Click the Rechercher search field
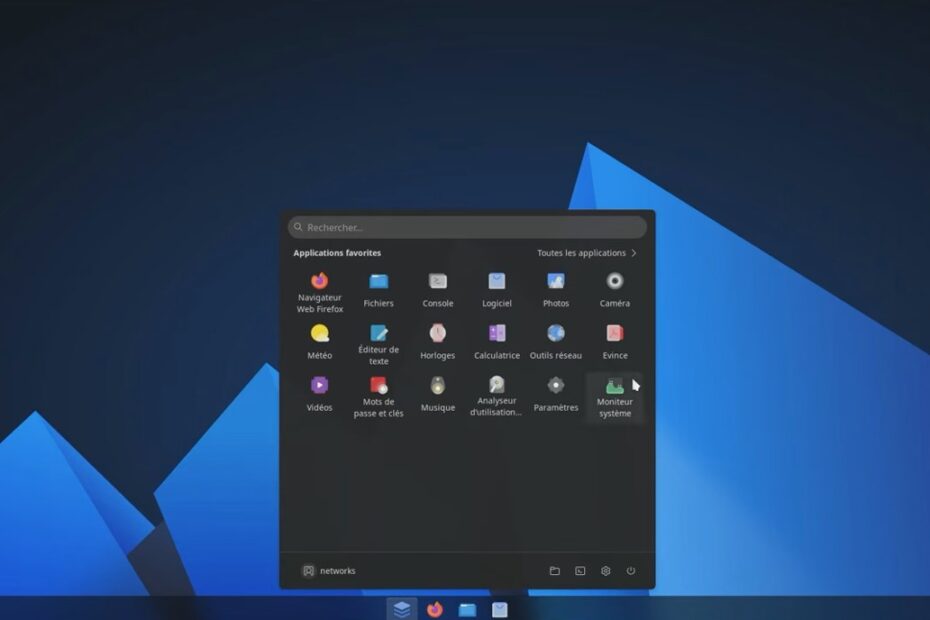 467,227
